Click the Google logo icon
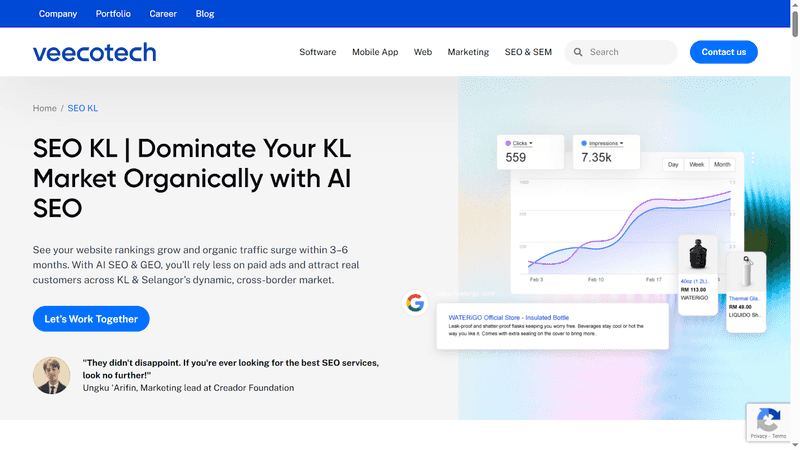 click(x=414, y=303)
